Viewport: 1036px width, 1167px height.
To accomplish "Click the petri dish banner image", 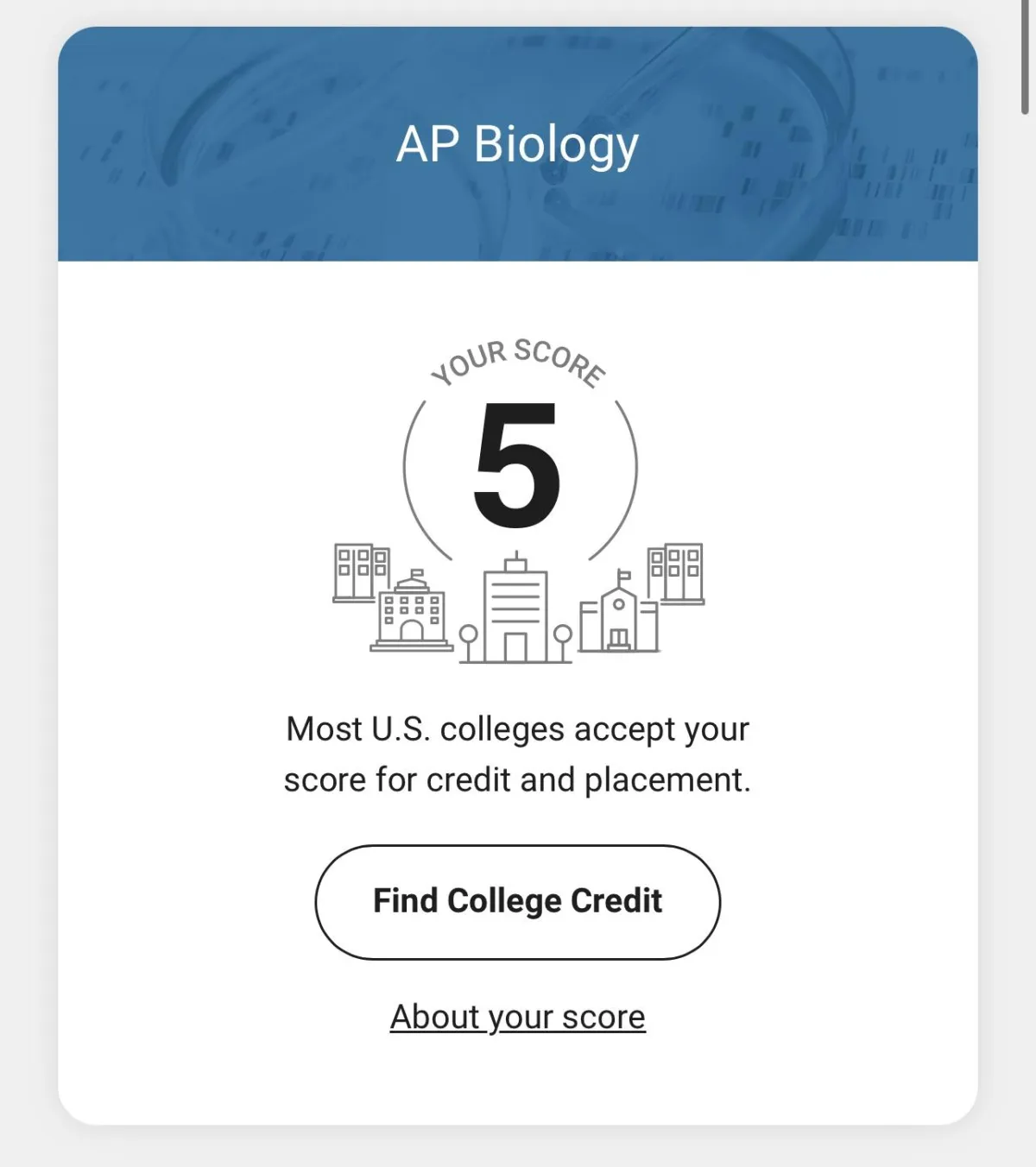I will tap(517, 144).
